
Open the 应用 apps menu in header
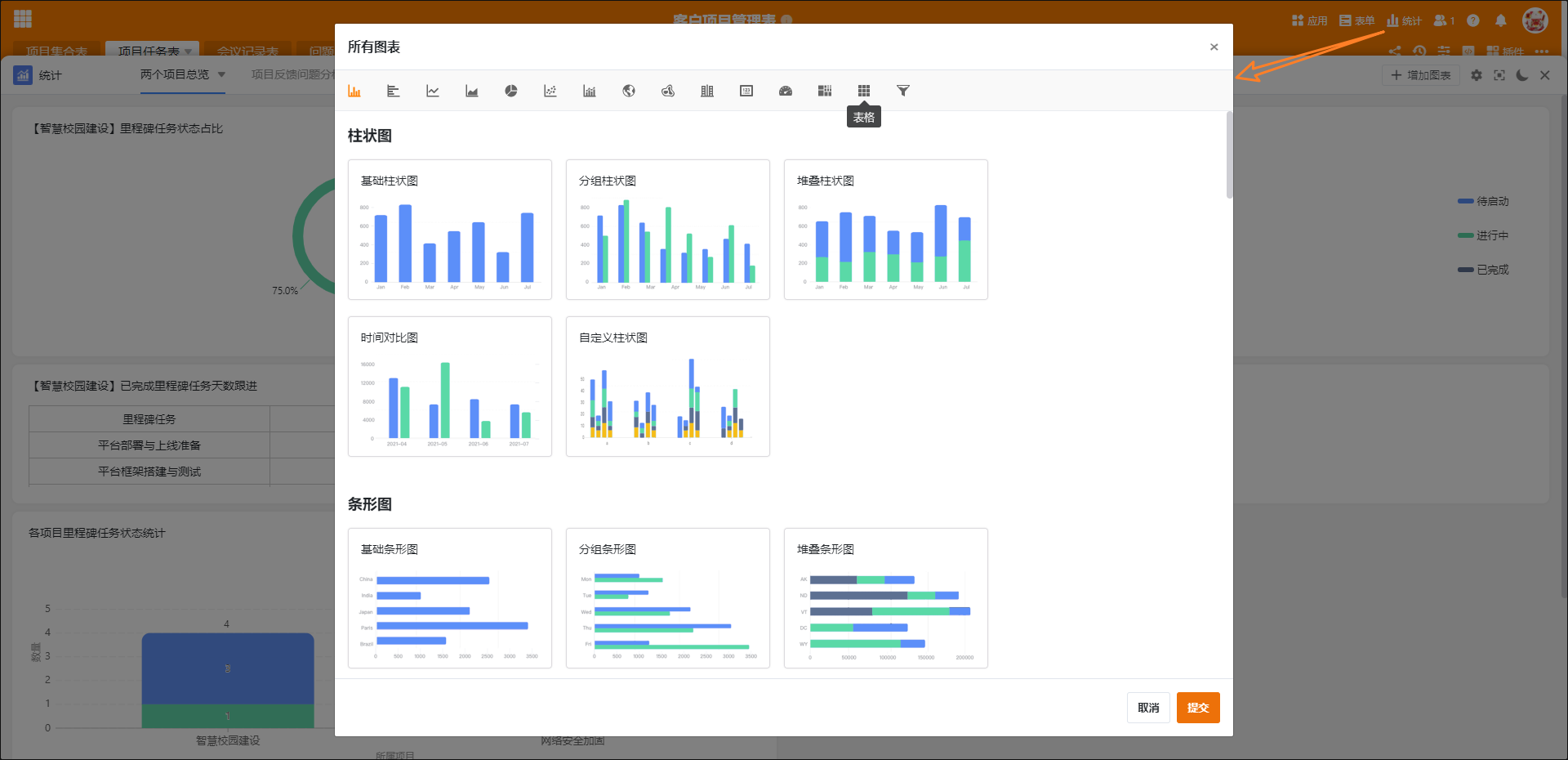click(1310, 20)
